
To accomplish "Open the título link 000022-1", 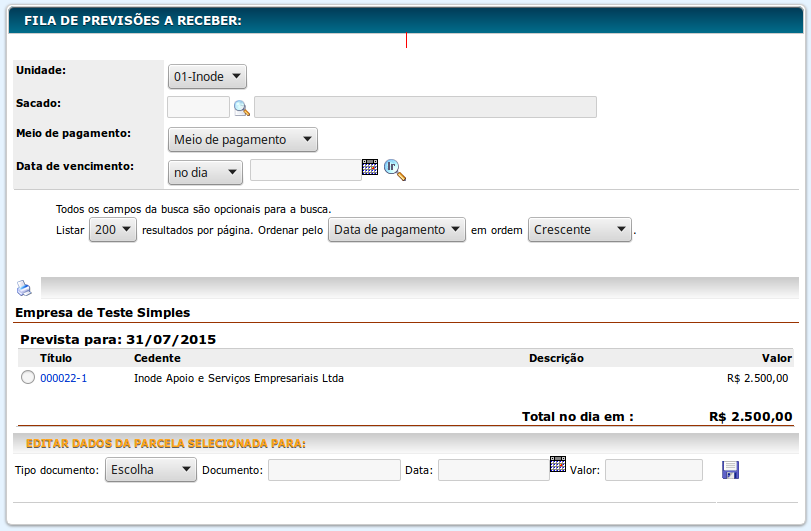I will point(63,378).
